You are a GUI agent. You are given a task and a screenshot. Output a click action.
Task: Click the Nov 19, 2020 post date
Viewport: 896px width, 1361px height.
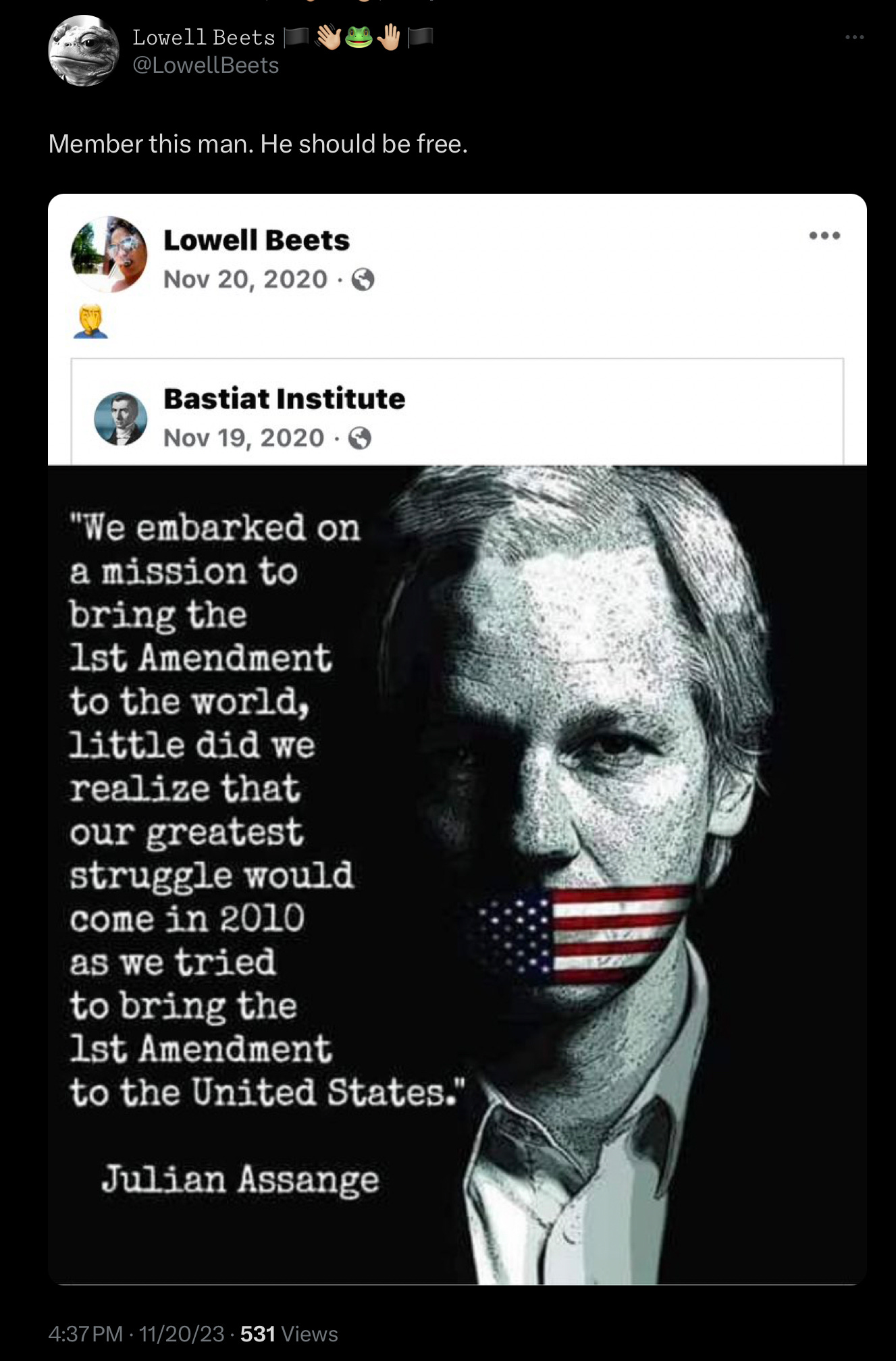pyautogui.click(x=244, y=438)
